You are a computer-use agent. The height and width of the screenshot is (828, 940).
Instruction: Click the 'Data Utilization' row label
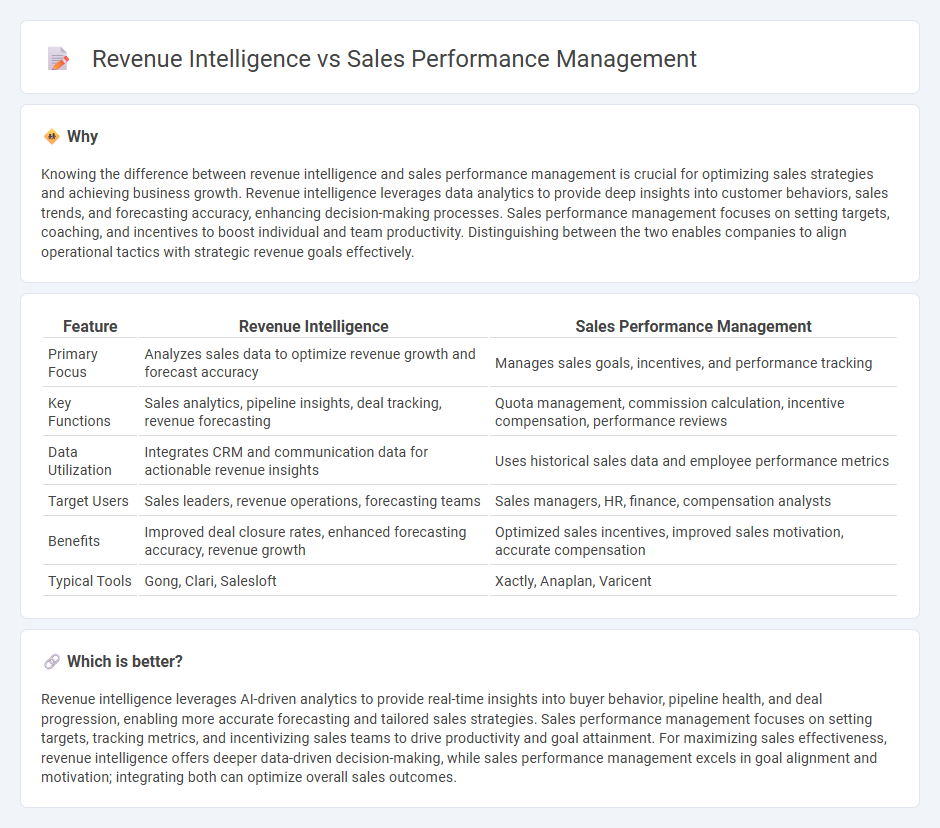pyautogui.click(x=80, y=461)
